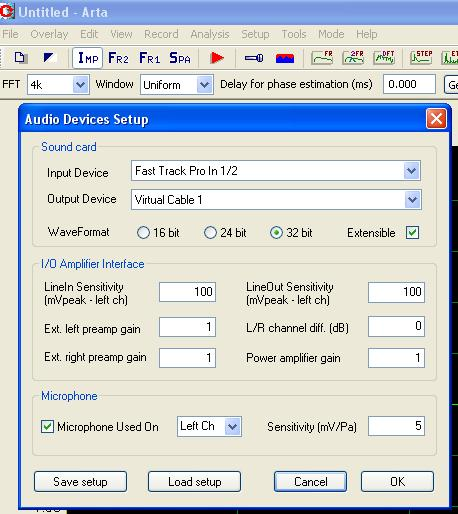Expand the Input Device dropdown
The height and width of the screenshot is (514, 458).
pos(411,171)
